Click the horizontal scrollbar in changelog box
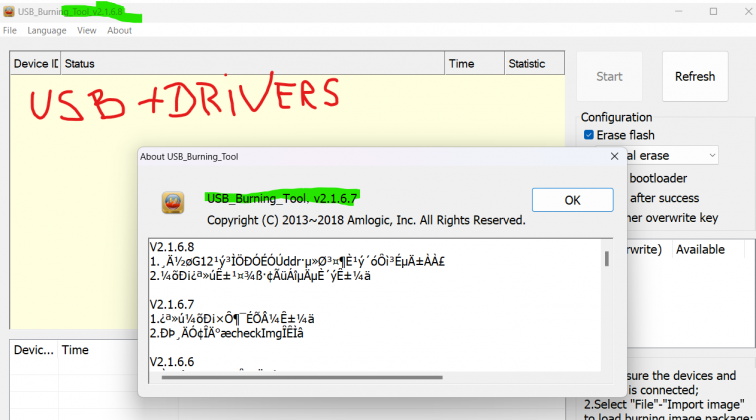 tap(302, 377)
